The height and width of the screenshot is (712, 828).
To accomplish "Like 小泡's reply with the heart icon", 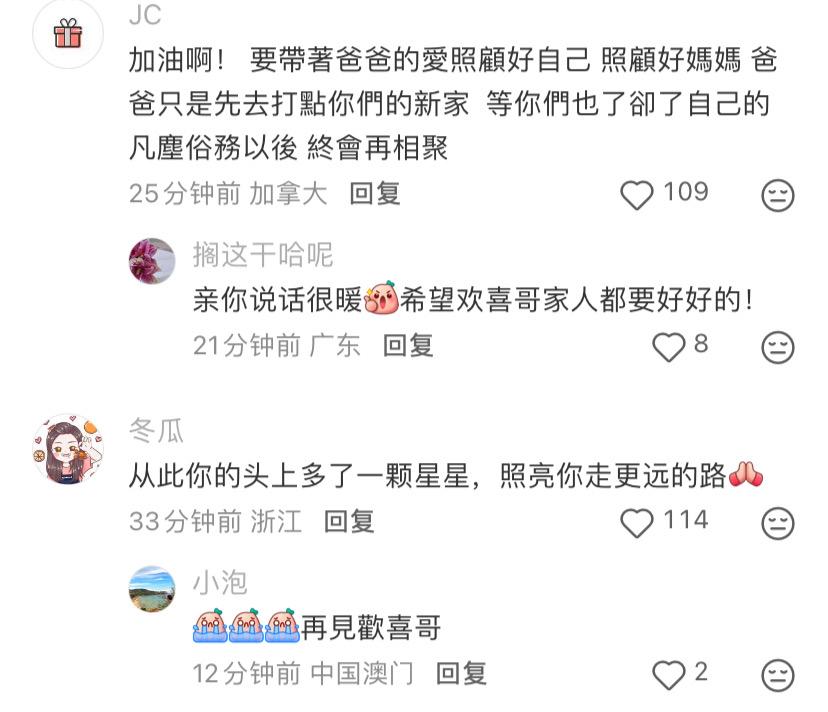I will point(669,674).
